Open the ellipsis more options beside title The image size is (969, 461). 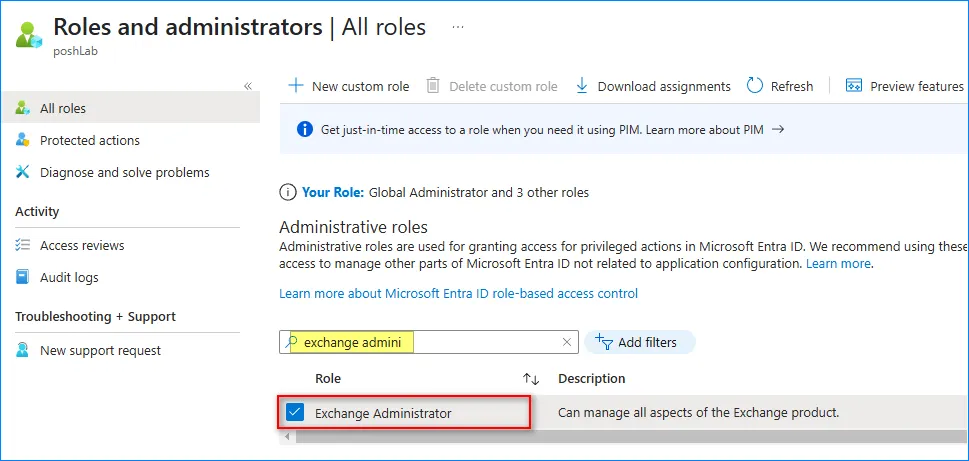coord(458,27)
